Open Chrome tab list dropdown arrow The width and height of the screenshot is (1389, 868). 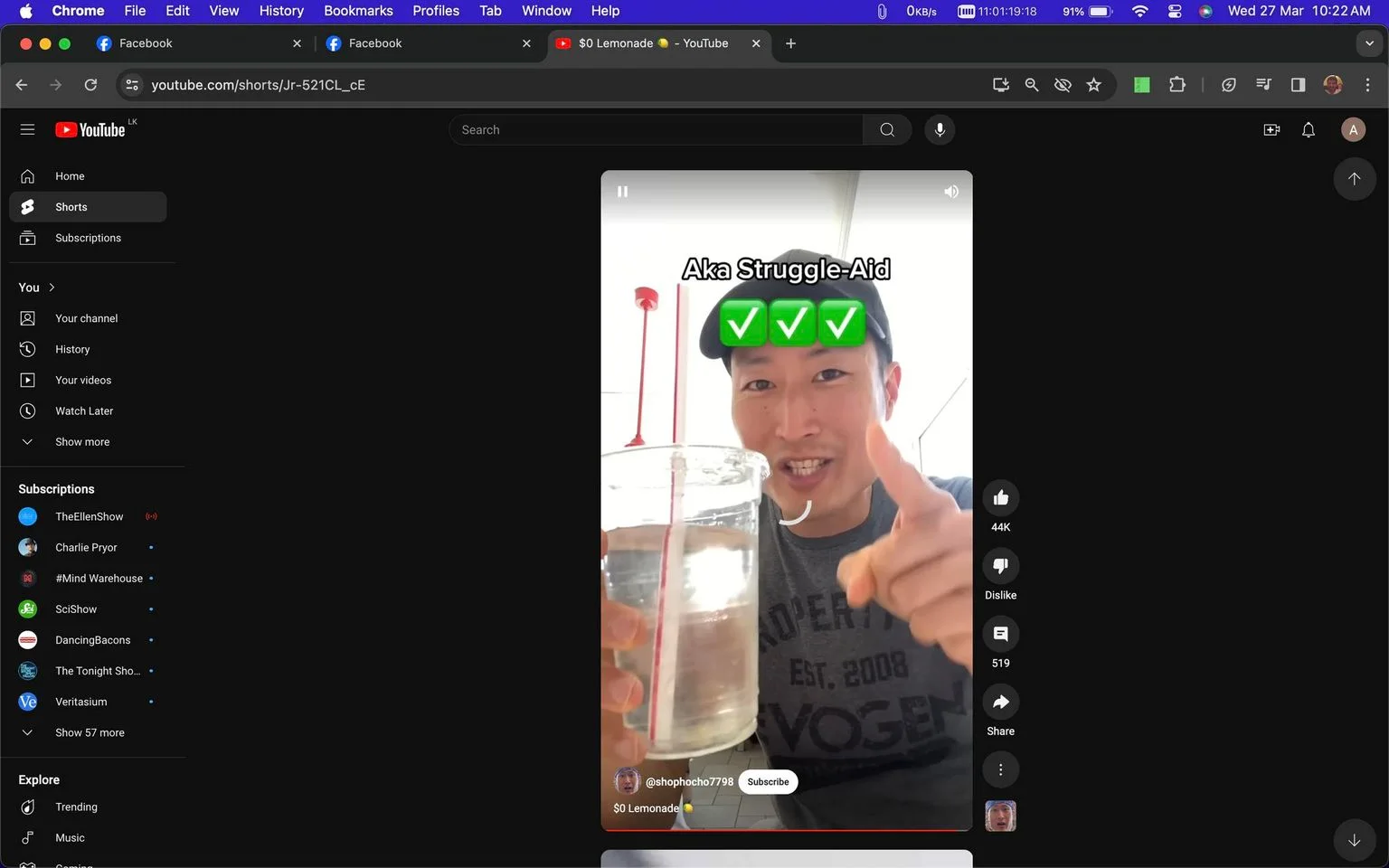tap(1369, 43)
